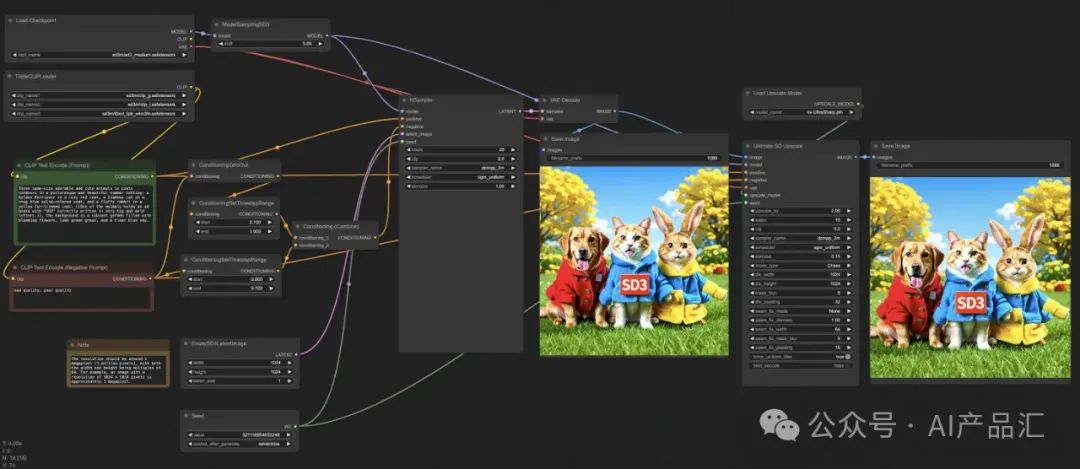Image resolution: width=1080 pixels, height=469 pixels.
Task: Click the negative prompt text box
Action: (x=82, y=297)
